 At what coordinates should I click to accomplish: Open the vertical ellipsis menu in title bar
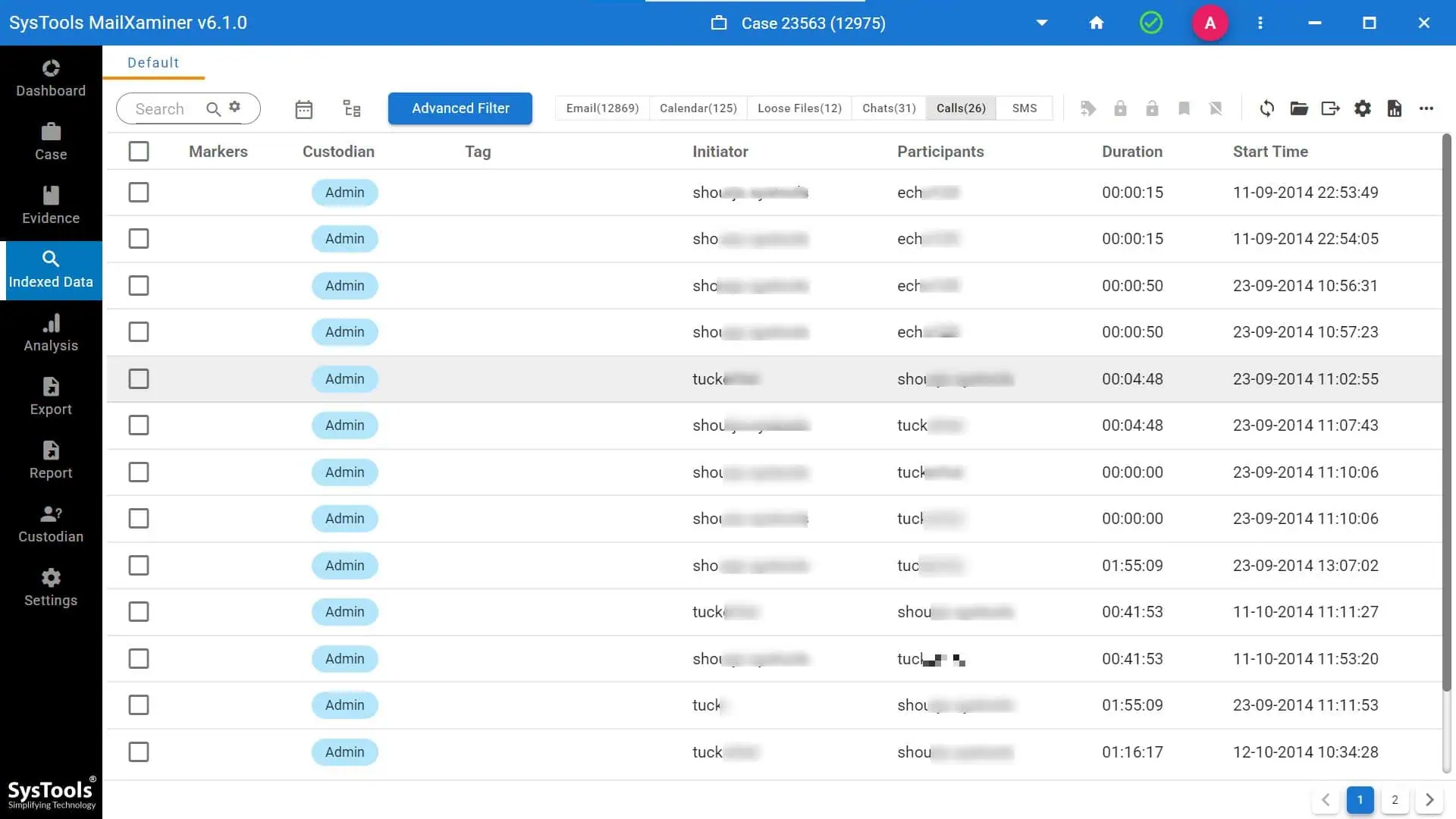click(x=1260, y=23)
